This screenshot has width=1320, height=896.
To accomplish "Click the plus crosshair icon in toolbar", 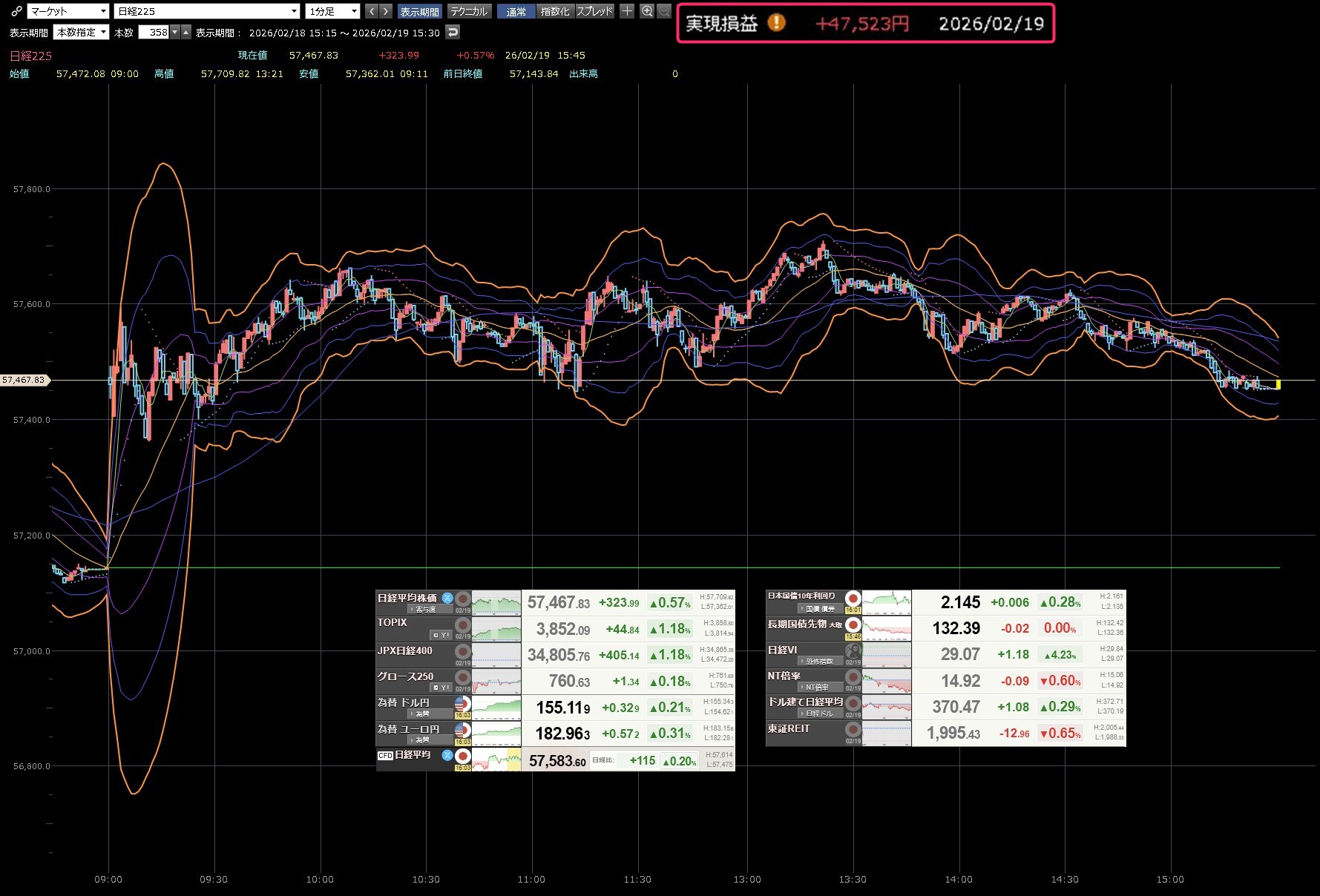I will pyautogui.click(x=627, y=11).
